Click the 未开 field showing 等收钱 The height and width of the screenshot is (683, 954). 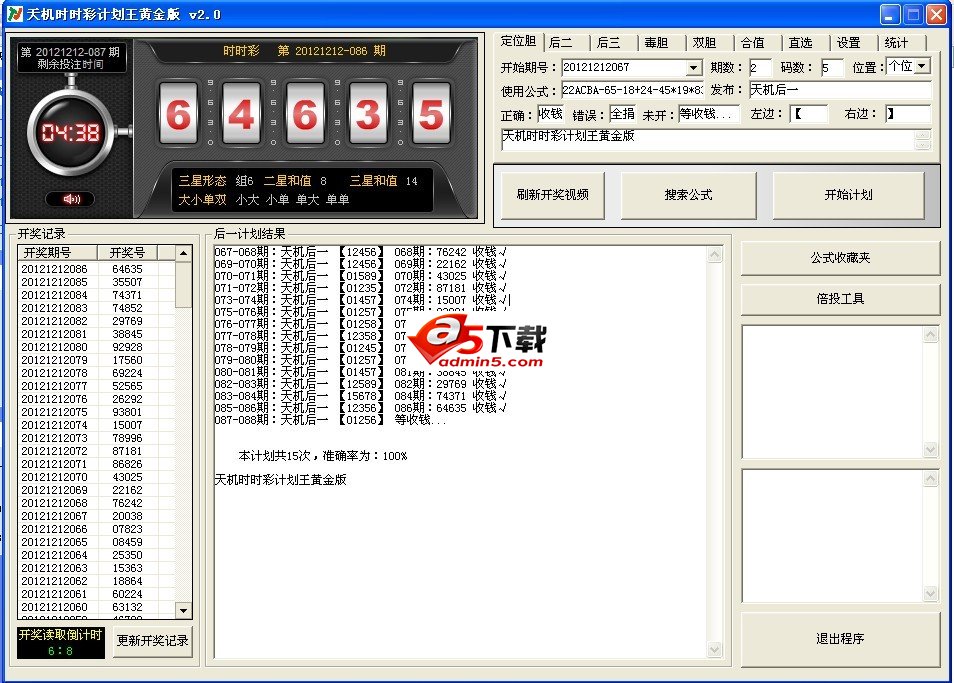click(x=709, y=114)
